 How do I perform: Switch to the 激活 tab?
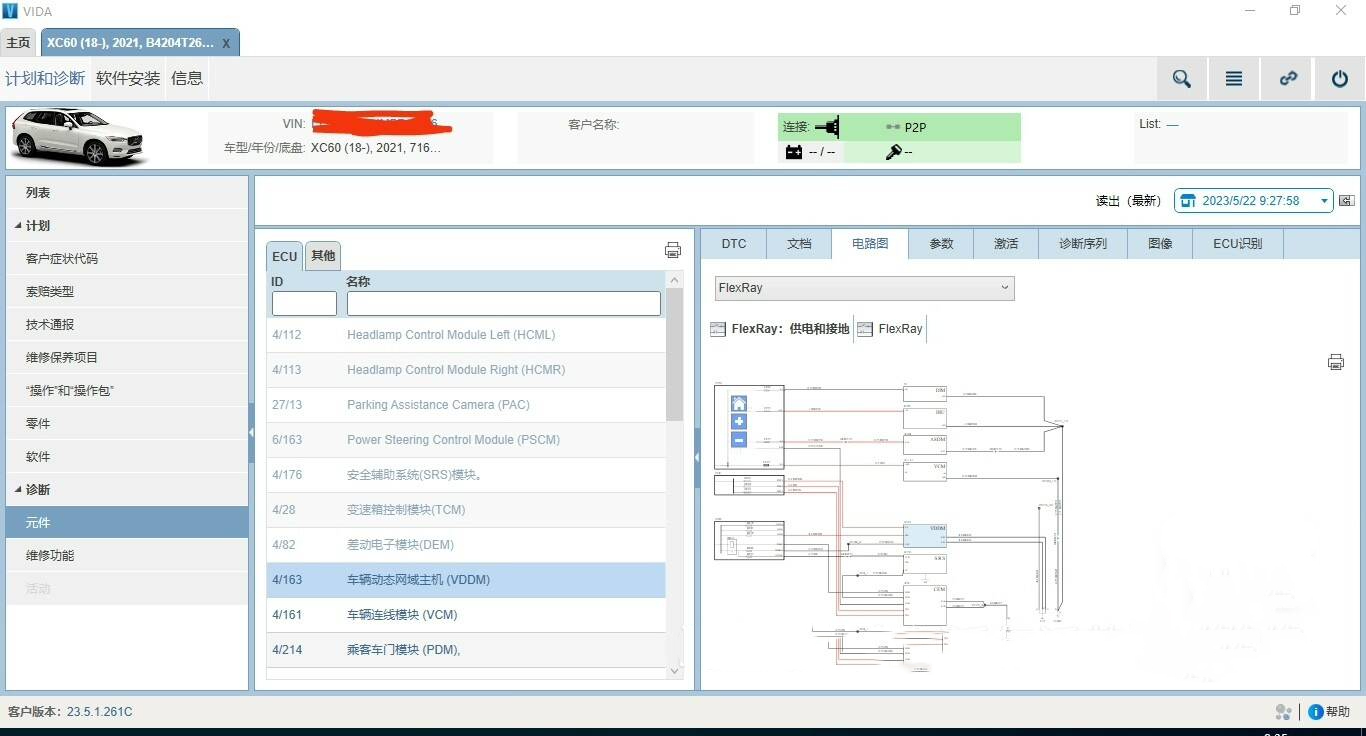coord(1006,244)
